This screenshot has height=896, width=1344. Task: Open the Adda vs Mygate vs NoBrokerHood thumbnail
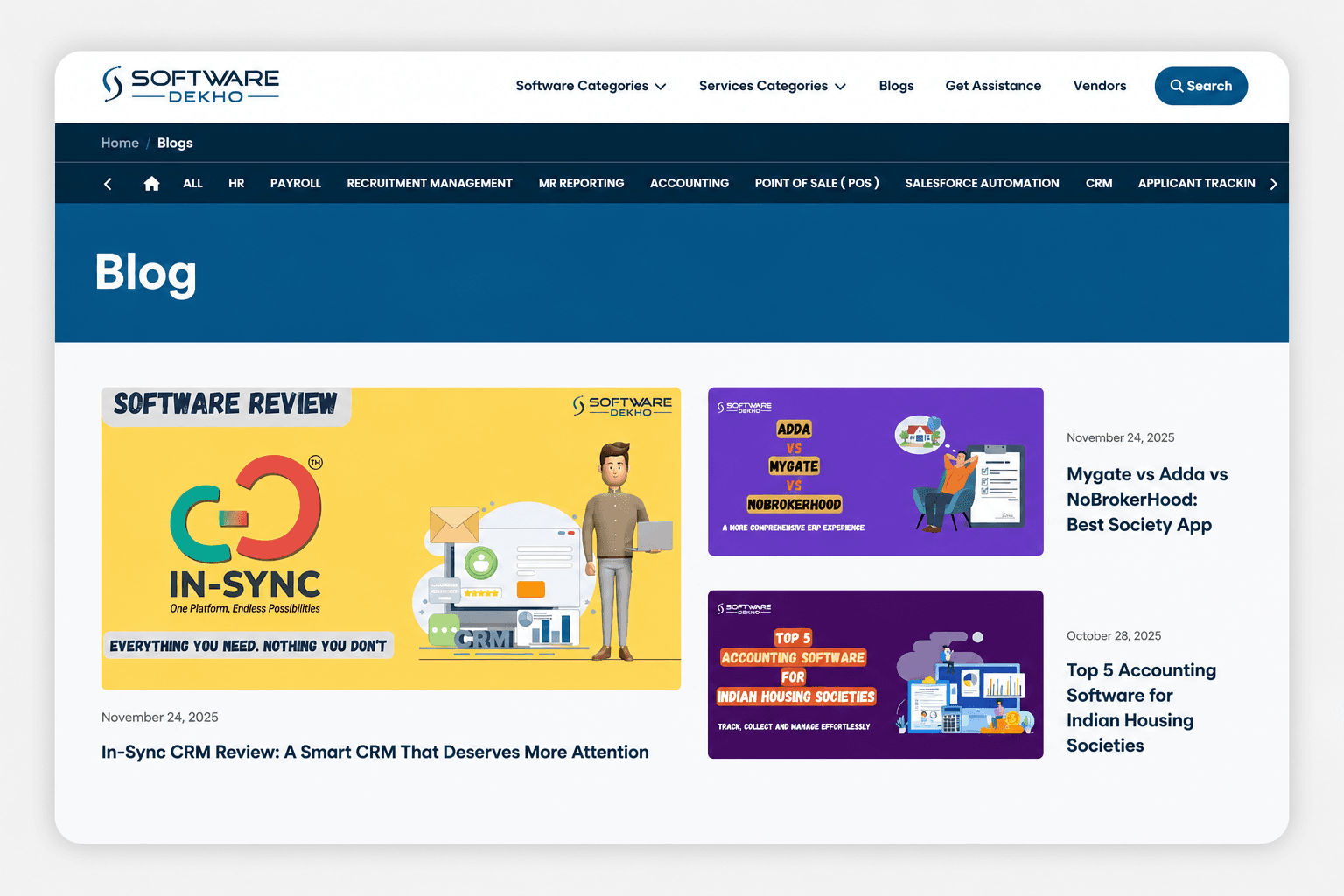876,472
